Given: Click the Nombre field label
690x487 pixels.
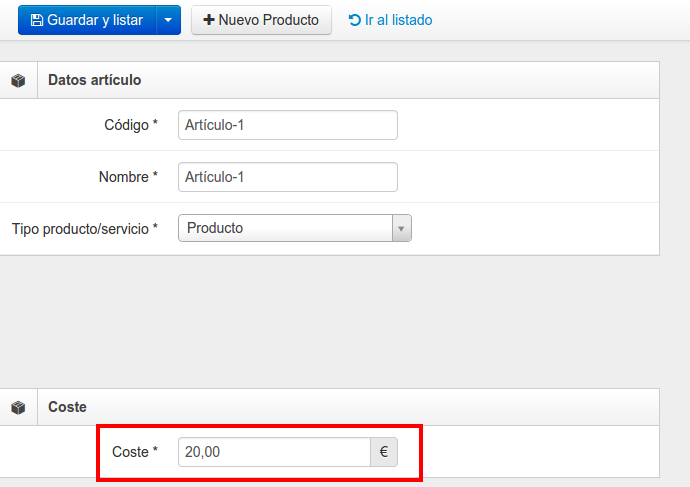Looking at the screenshot, I should [128, 177].
